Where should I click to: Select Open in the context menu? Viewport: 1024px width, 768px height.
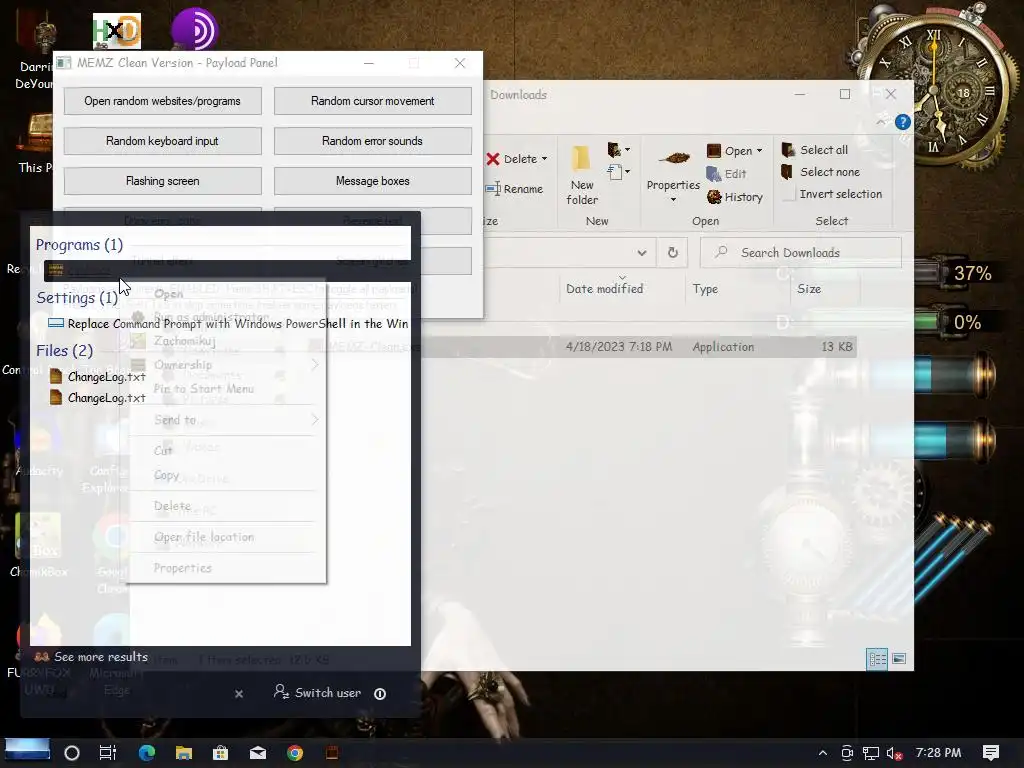click(x=169, y=294)
